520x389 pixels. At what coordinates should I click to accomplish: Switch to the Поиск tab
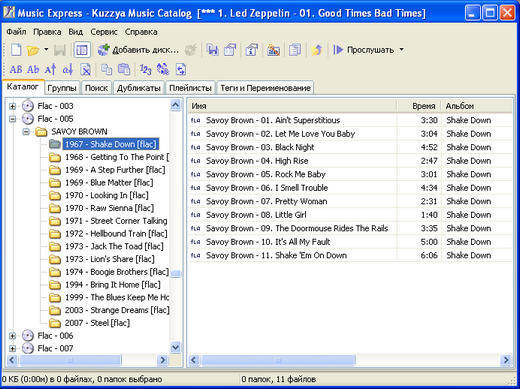[x=96, y=88]
